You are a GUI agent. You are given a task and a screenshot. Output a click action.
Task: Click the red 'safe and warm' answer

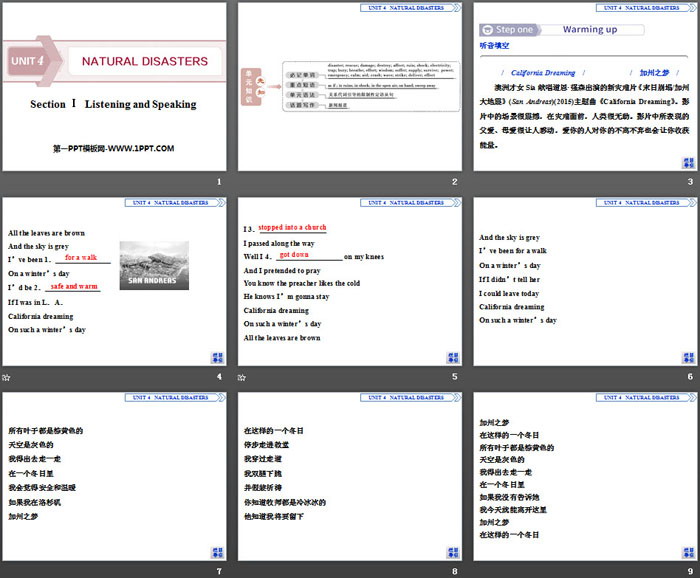coord(74,286)
